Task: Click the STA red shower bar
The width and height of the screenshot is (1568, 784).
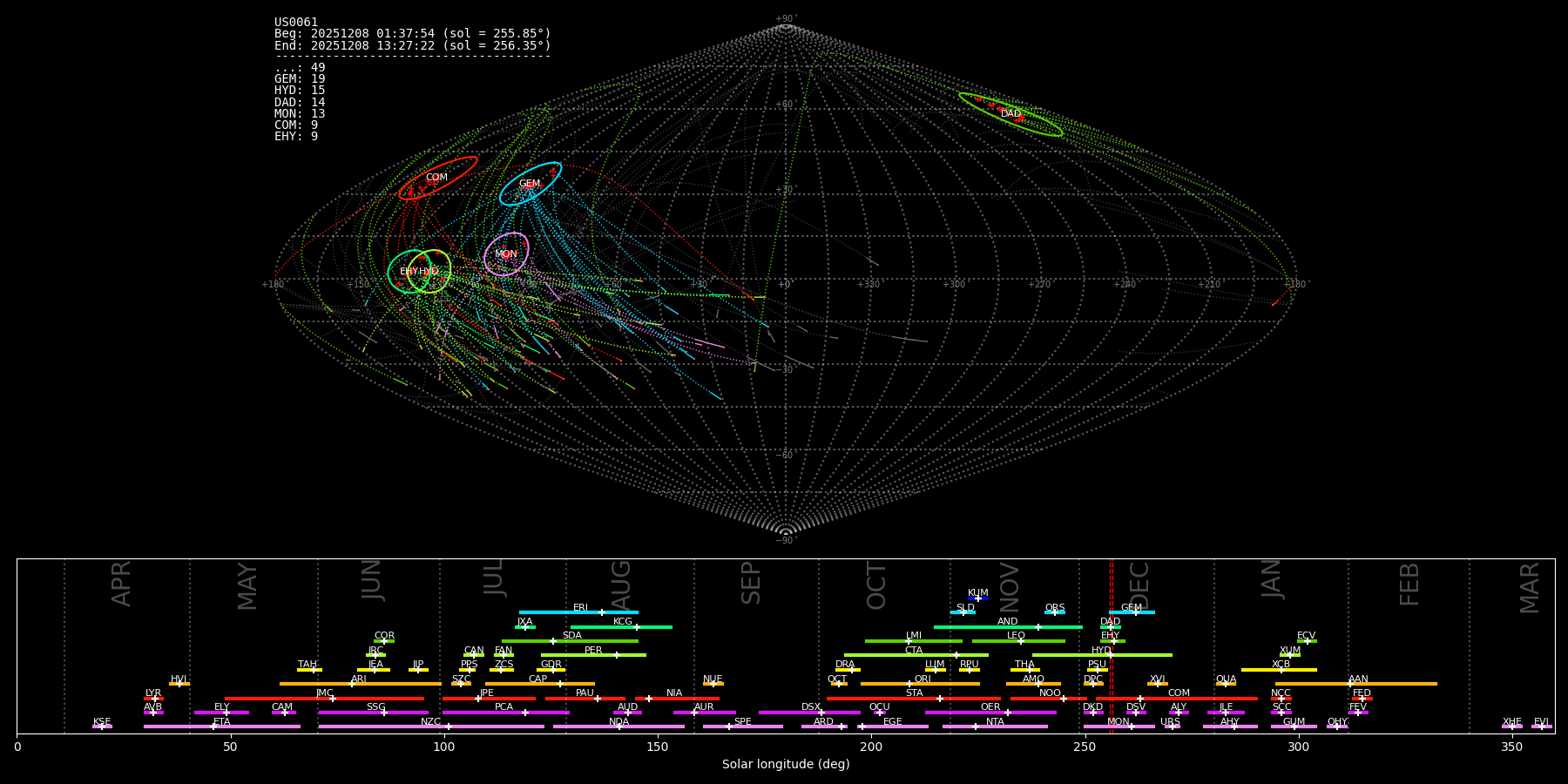Action: (x=914, y=699)
